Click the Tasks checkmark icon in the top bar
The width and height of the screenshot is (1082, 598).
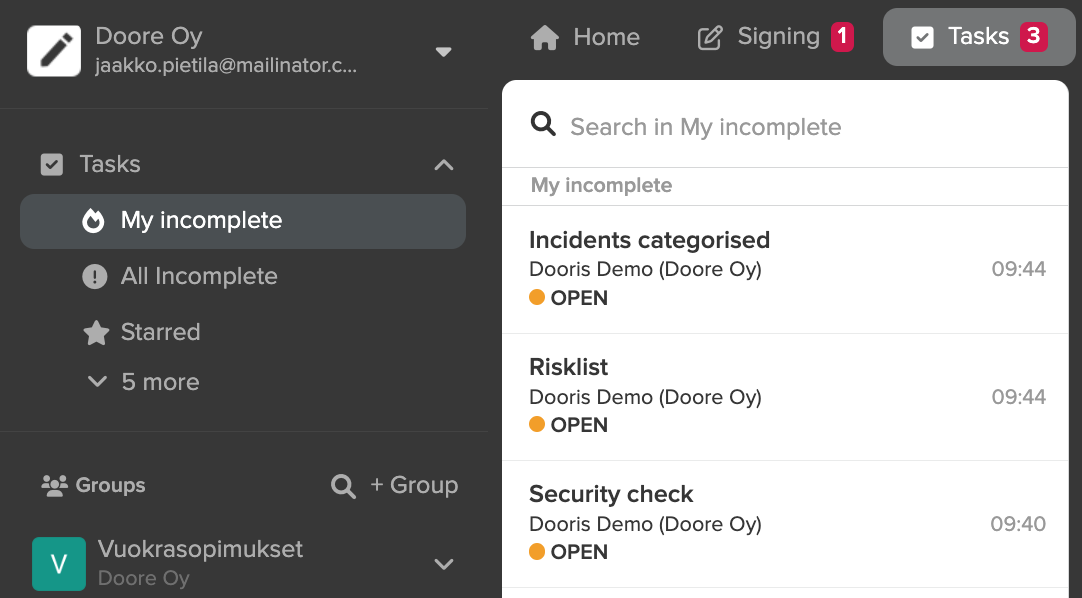pos(922,37)
